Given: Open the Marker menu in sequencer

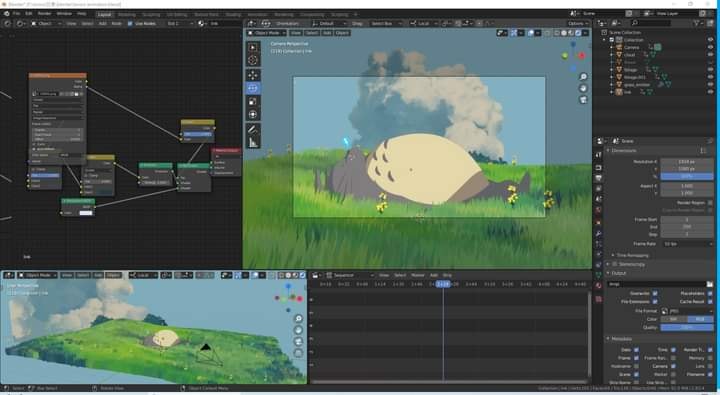Looking at the screenshot, I should tap(418, 276).
